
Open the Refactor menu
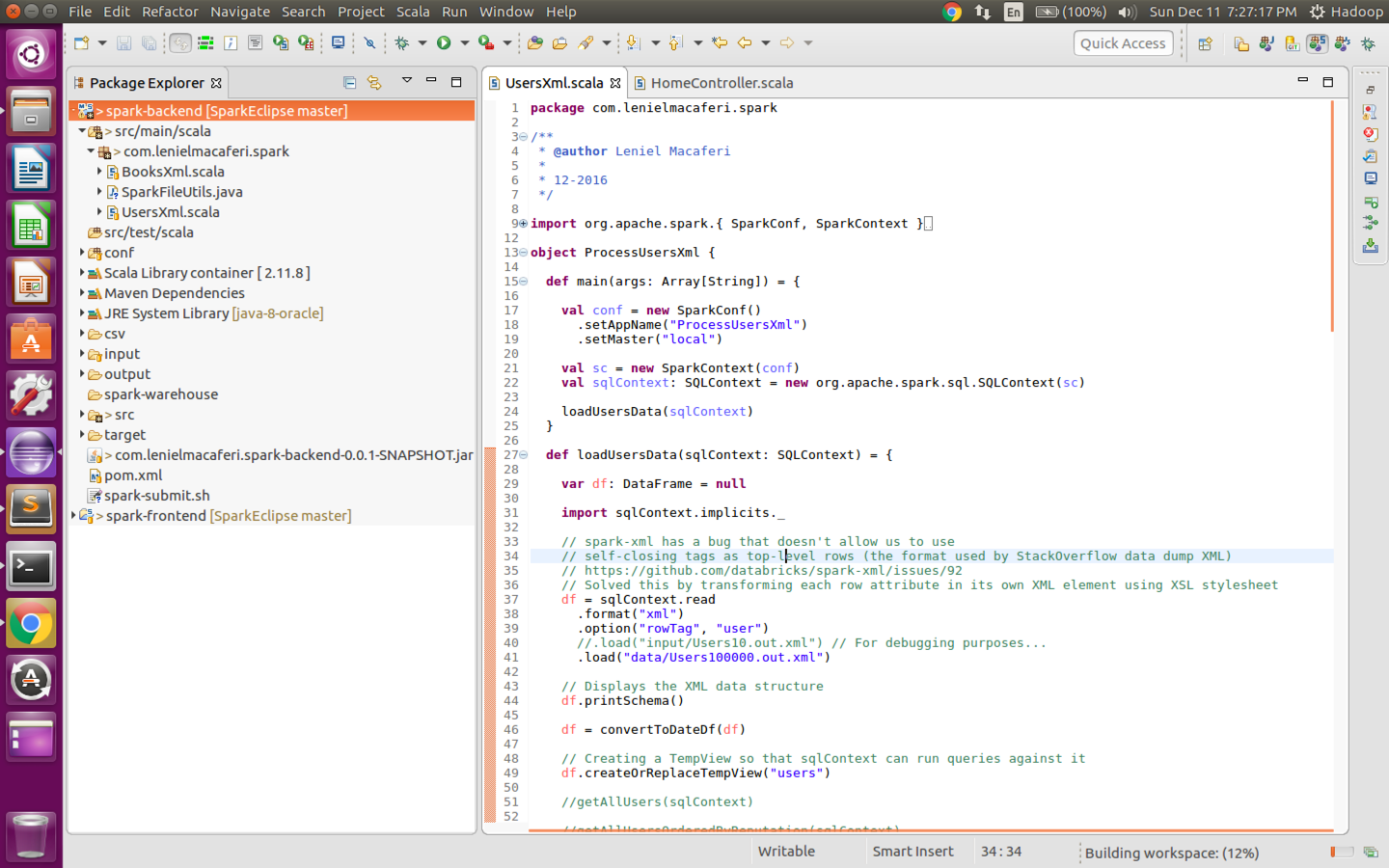tap(170, 12)
